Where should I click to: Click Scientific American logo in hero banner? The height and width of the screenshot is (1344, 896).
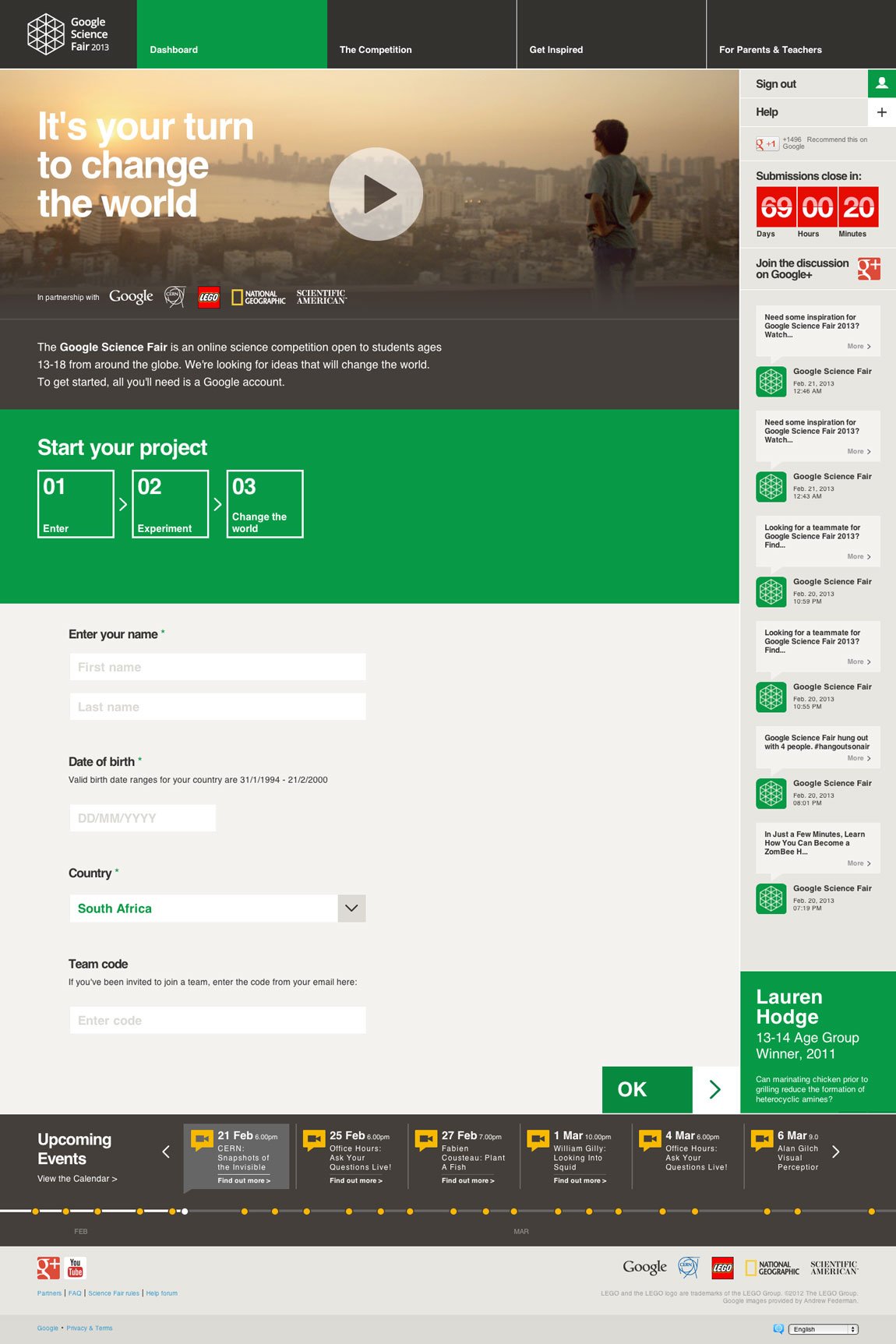click(x=321, y=297)
